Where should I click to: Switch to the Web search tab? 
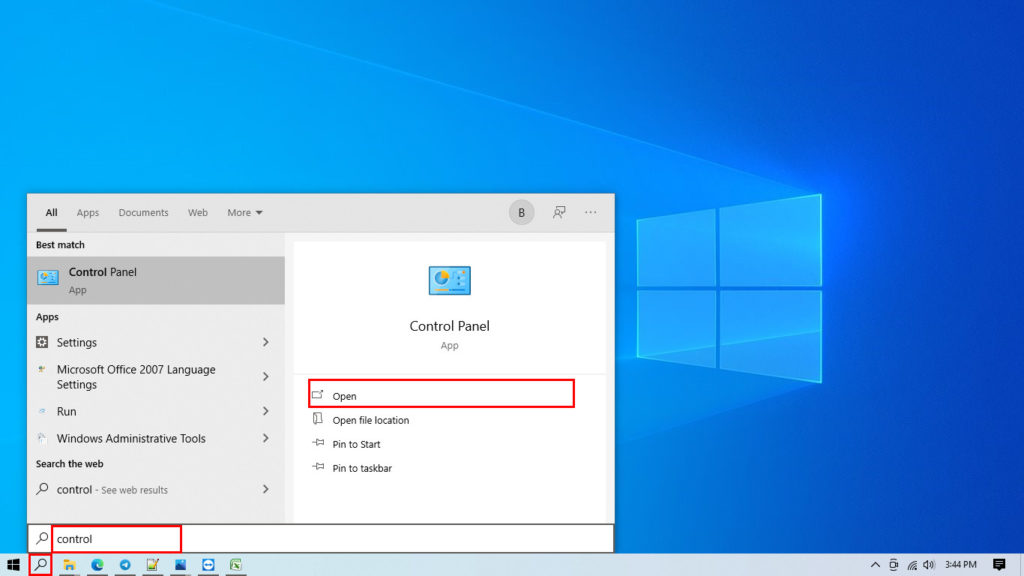(x=198, y=213)
